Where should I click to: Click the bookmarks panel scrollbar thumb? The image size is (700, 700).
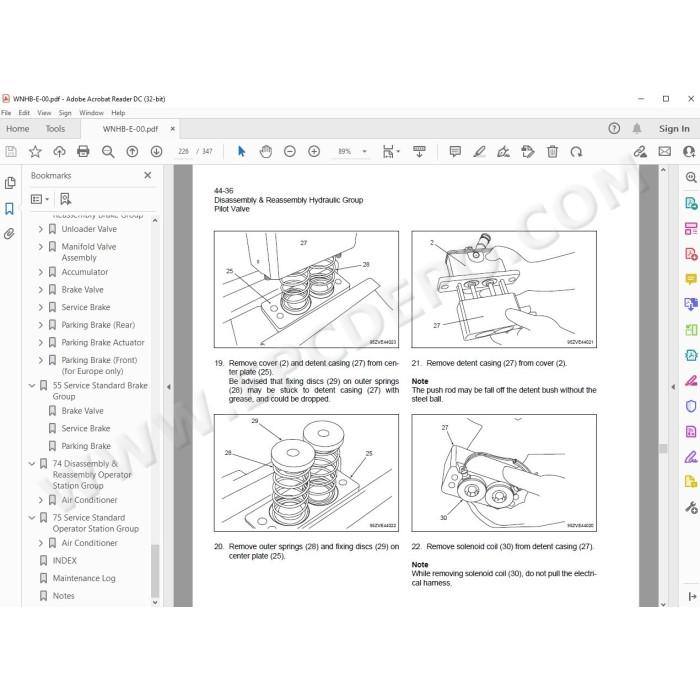point(155,571)
